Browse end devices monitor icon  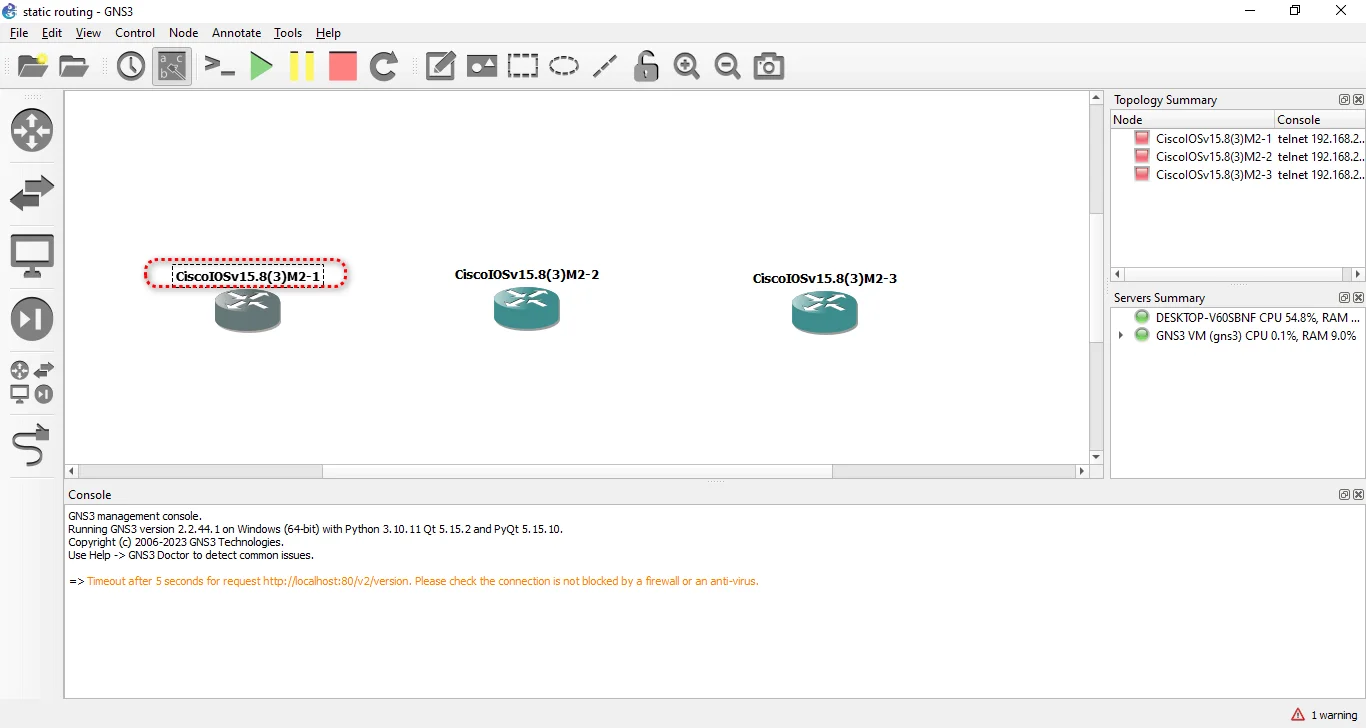[32, 256]
